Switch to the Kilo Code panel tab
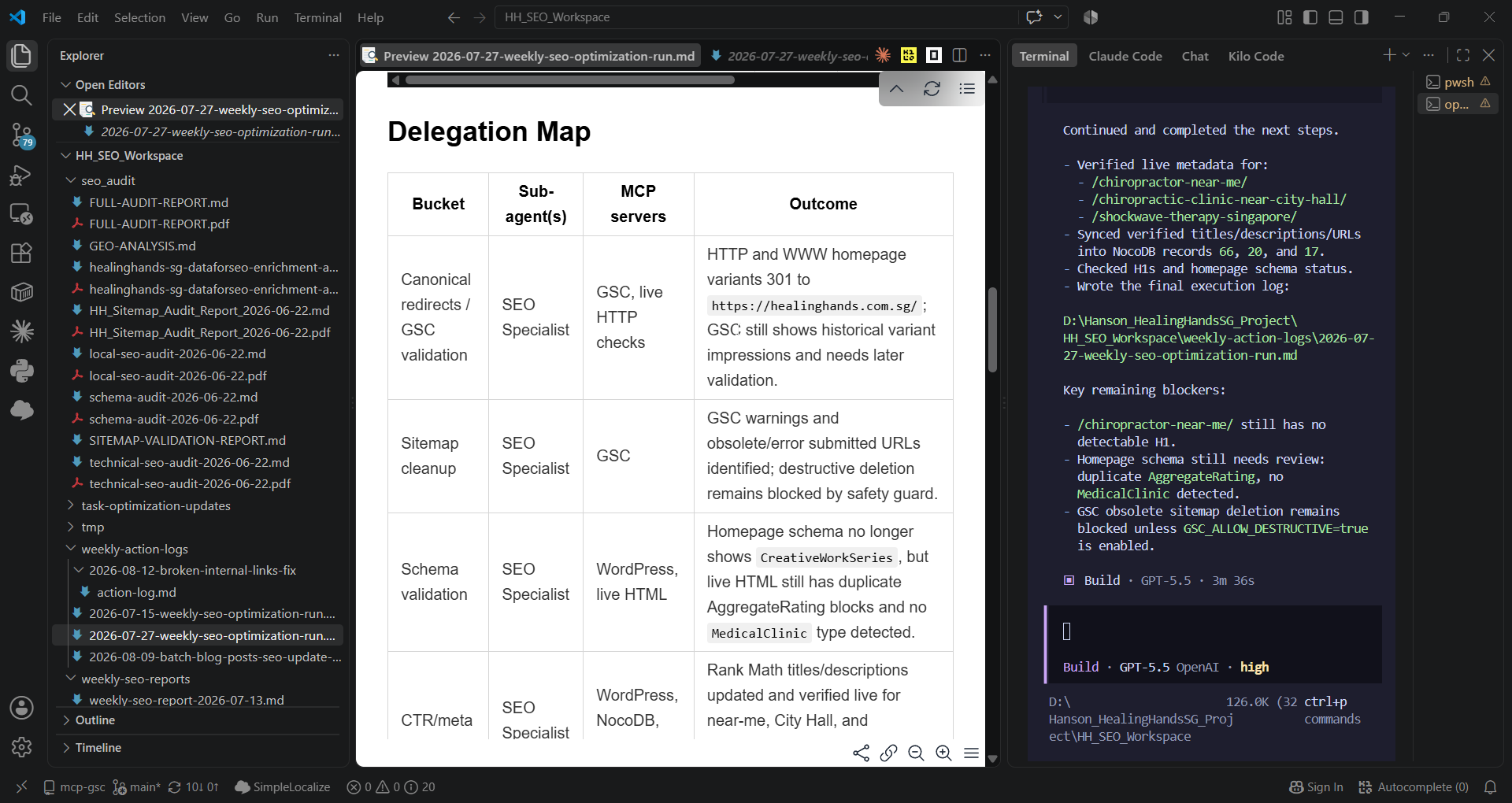The width and height of the screenshot is (1512, 803). (x=1256, y=56)
